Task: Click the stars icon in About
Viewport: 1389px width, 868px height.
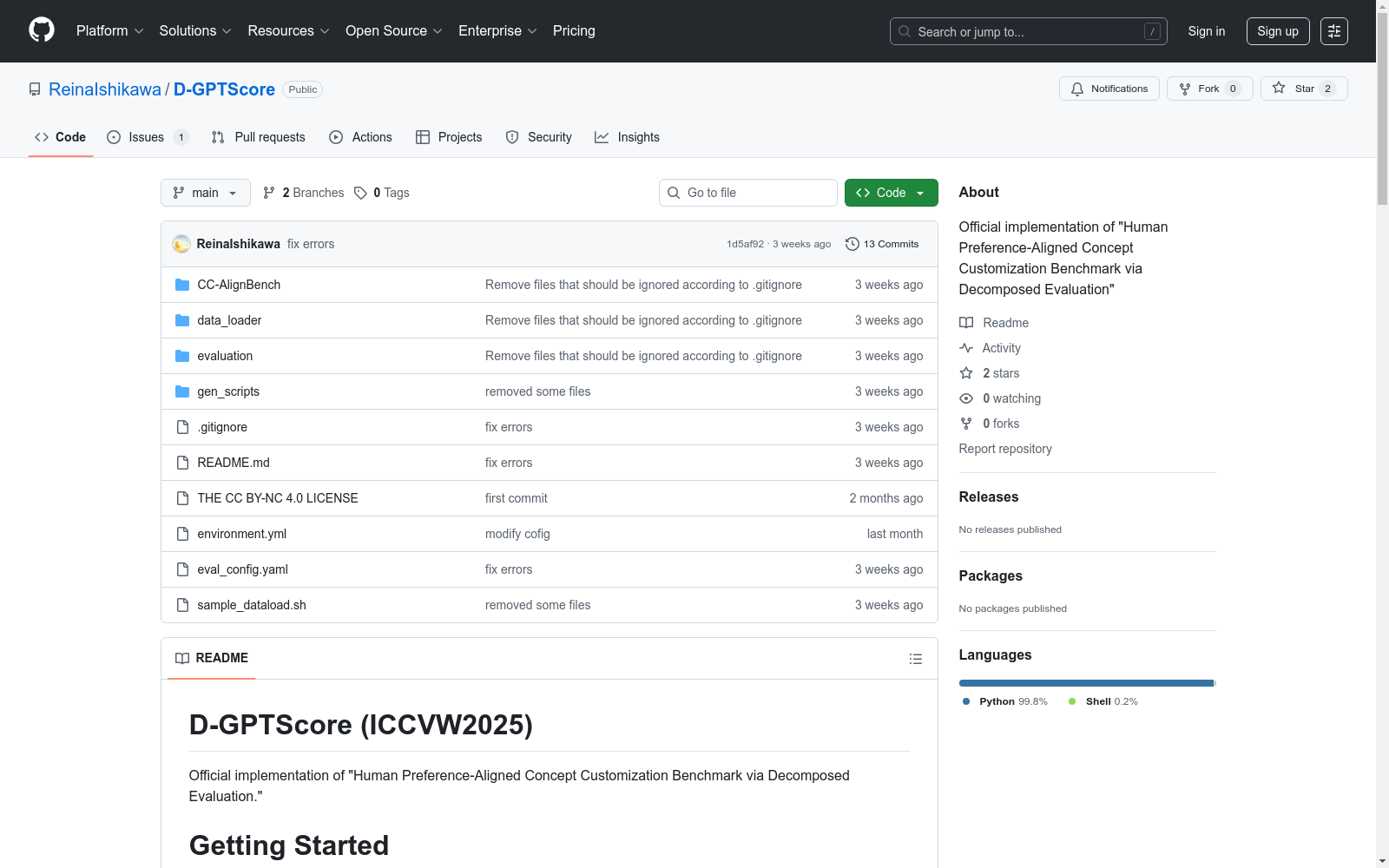Action: (966, 373)
